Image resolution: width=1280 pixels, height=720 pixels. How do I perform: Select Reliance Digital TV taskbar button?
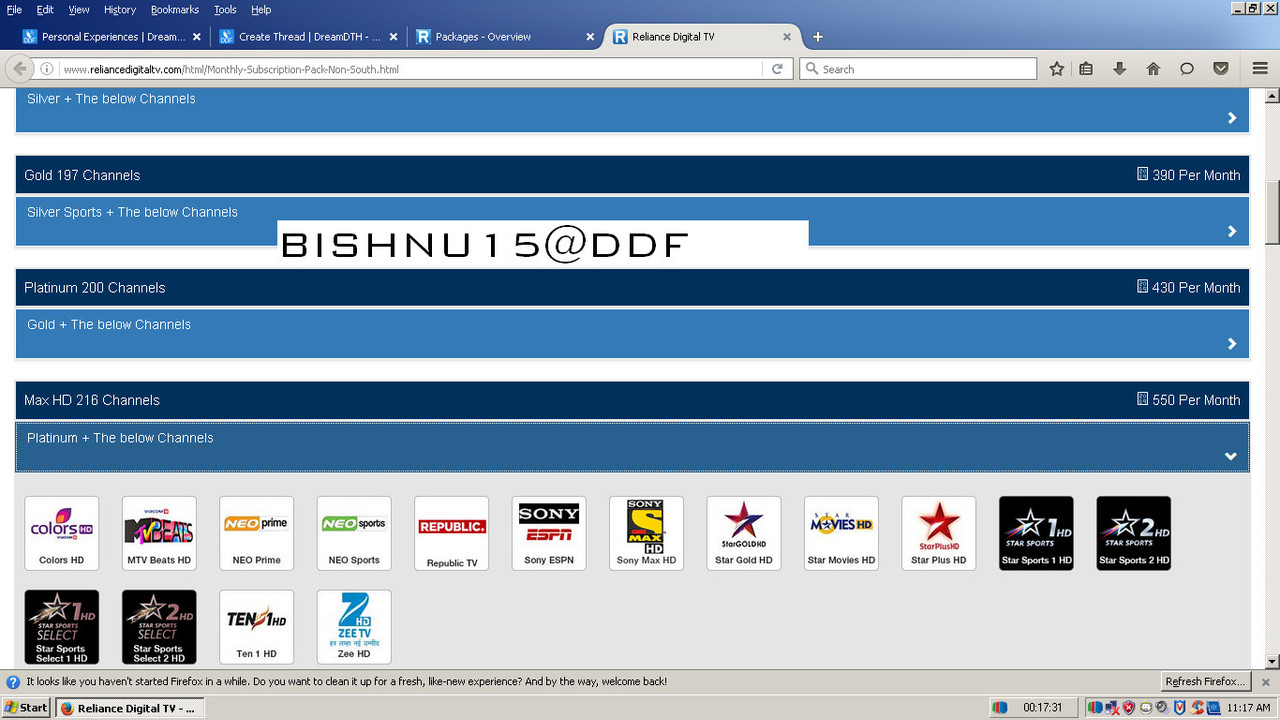[x=130, y=708]
